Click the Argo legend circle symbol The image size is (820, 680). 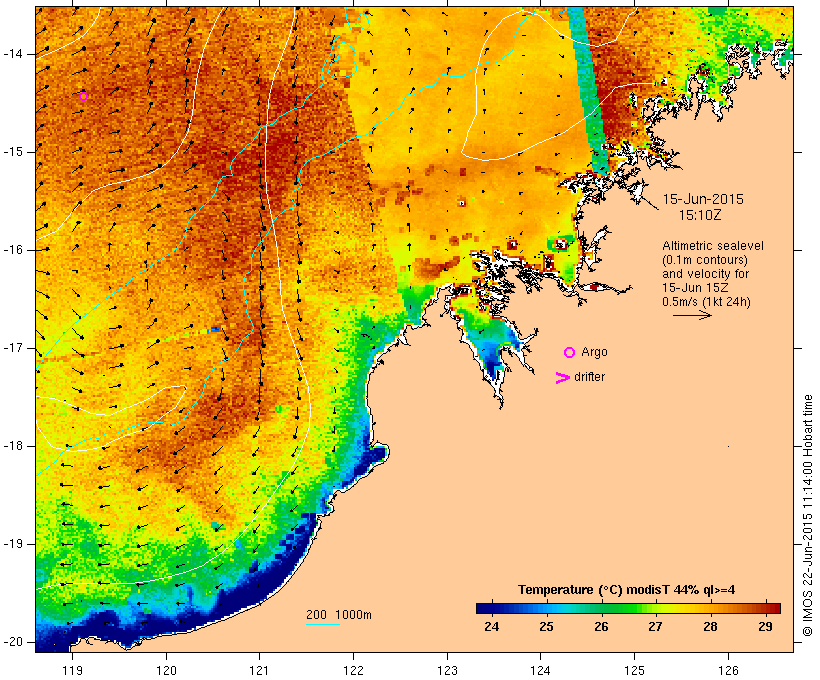tap(569, 353)
